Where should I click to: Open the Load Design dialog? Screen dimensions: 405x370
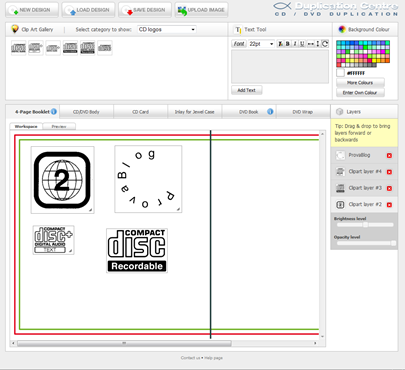pyautogui.click(x=88, y=10)
